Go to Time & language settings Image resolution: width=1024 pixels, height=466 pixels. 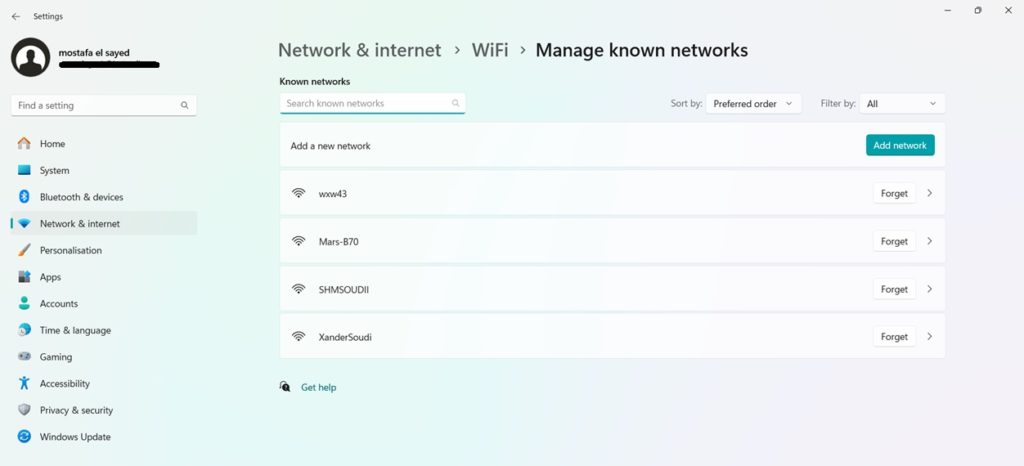point(75,330)
